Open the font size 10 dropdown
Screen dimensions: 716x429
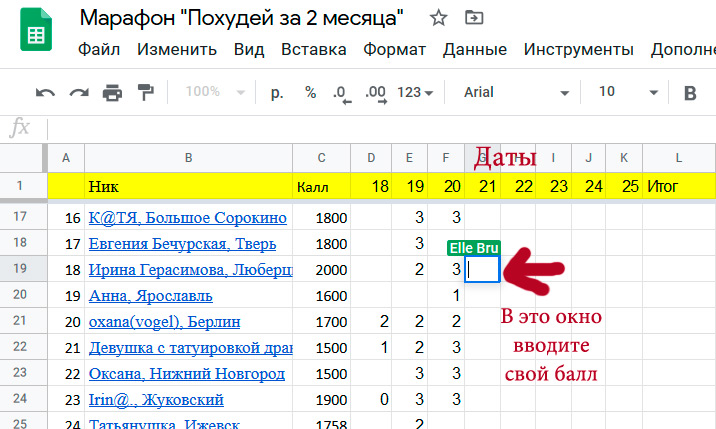click(620, 92)
